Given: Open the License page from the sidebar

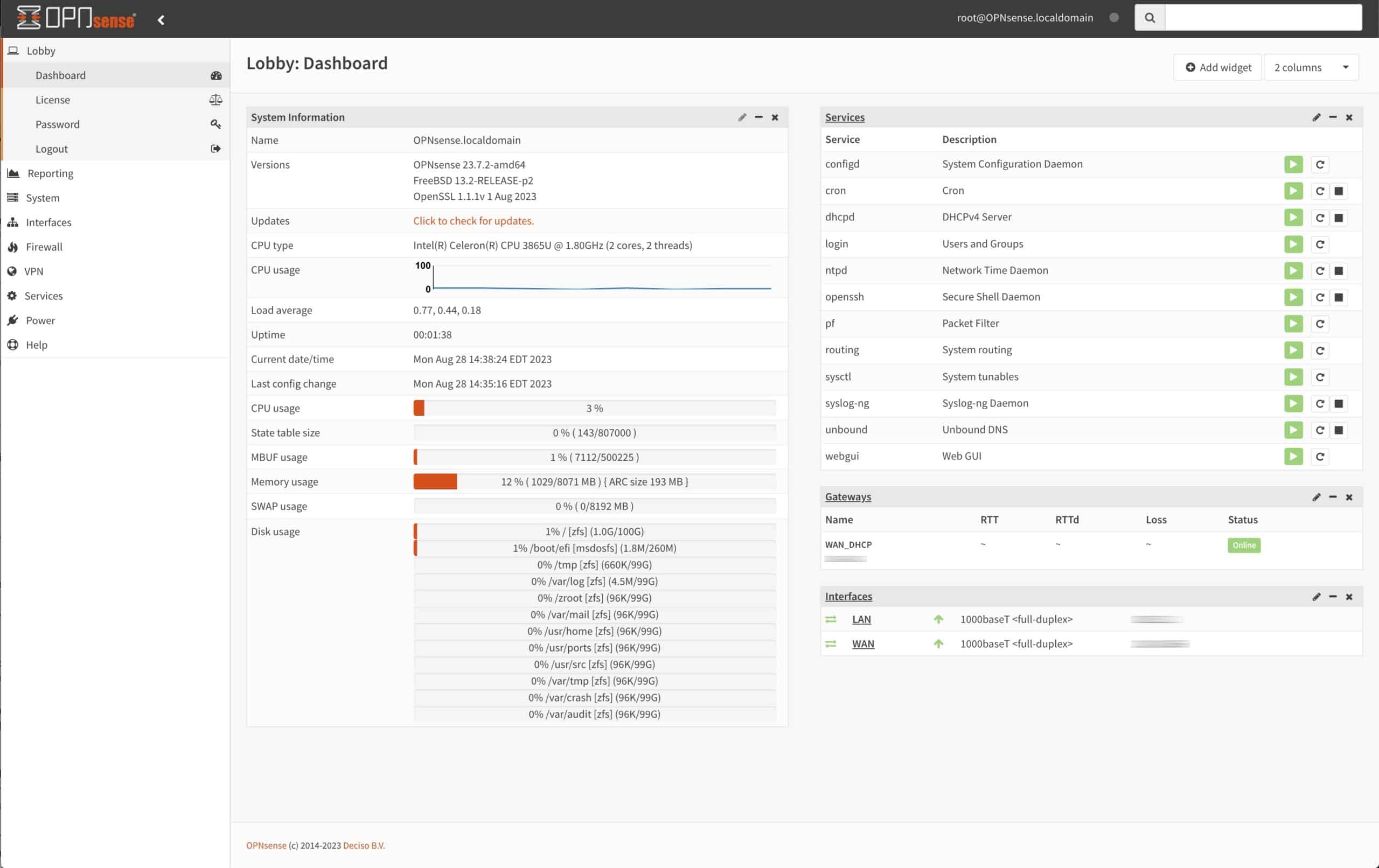Looking at the screenshot, I should [53, 100].
